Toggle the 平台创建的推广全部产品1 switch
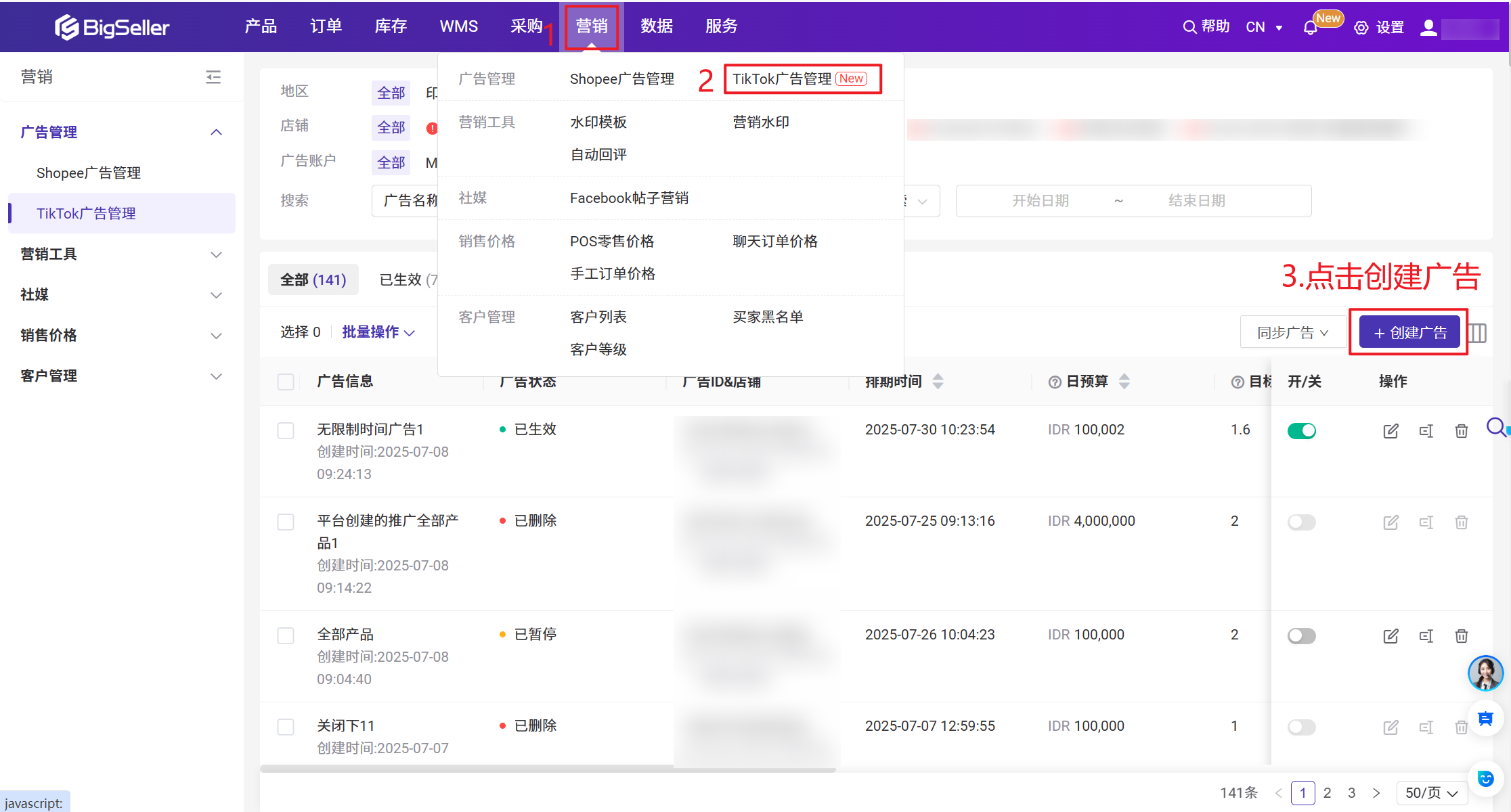The height and width of the screenshot is (812, 1511). tap(1301, 522)
